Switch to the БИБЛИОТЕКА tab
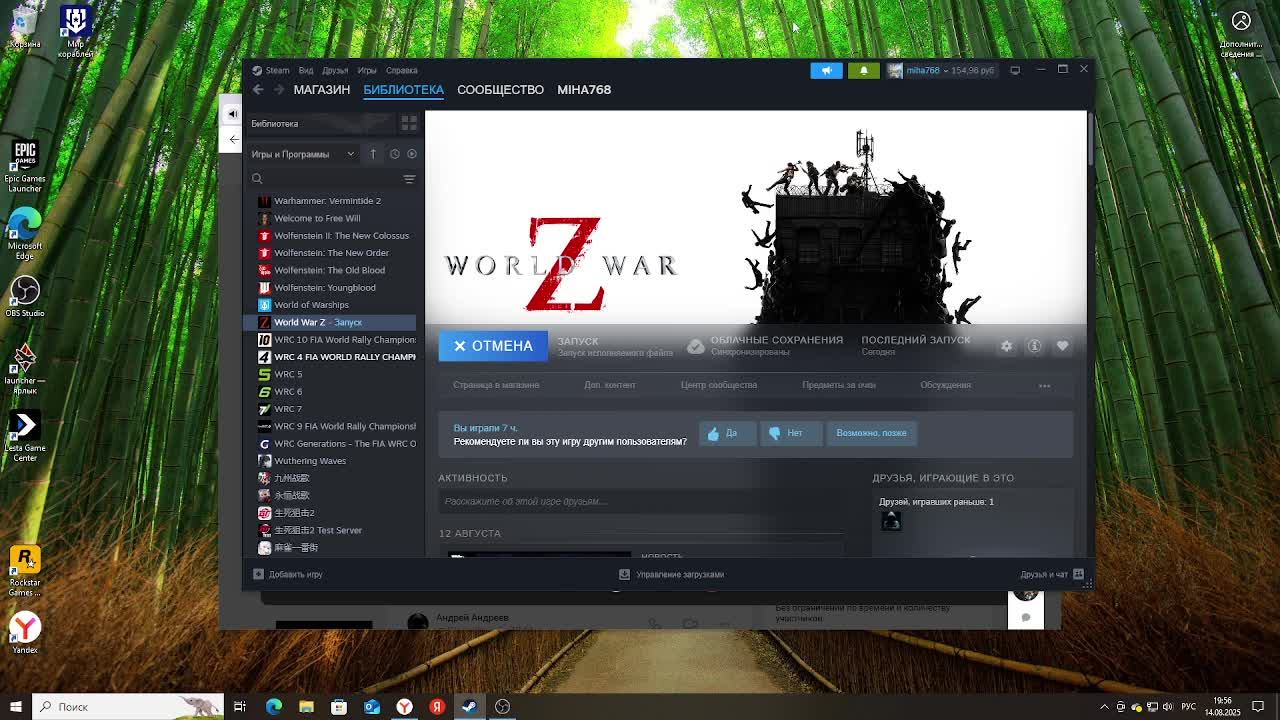1280x720 pixels. (x=404, y=90)
